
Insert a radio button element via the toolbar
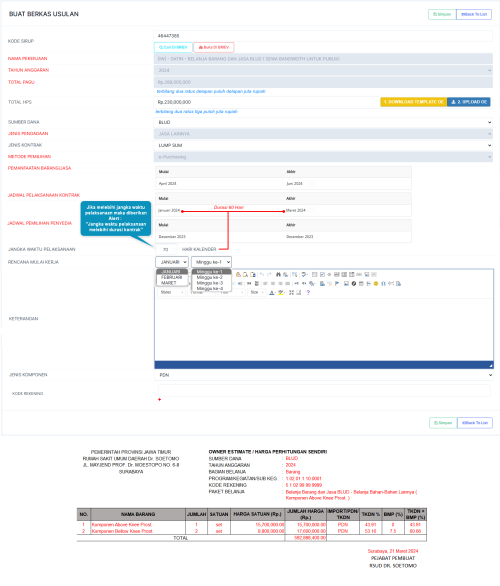(x=329, y=274)
